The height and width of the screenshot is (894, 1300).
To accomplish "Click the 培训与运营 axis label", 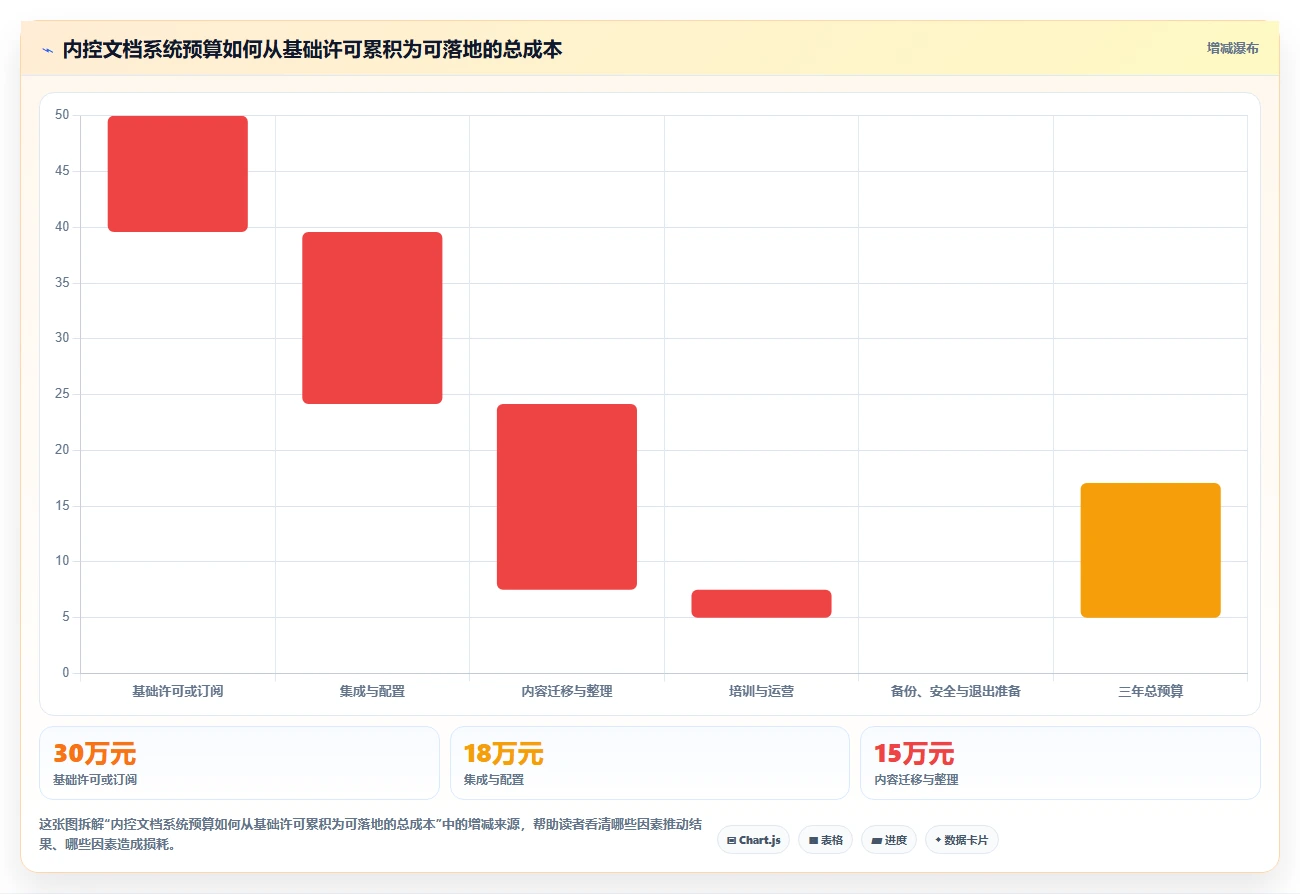I will (x=761, y=691).
